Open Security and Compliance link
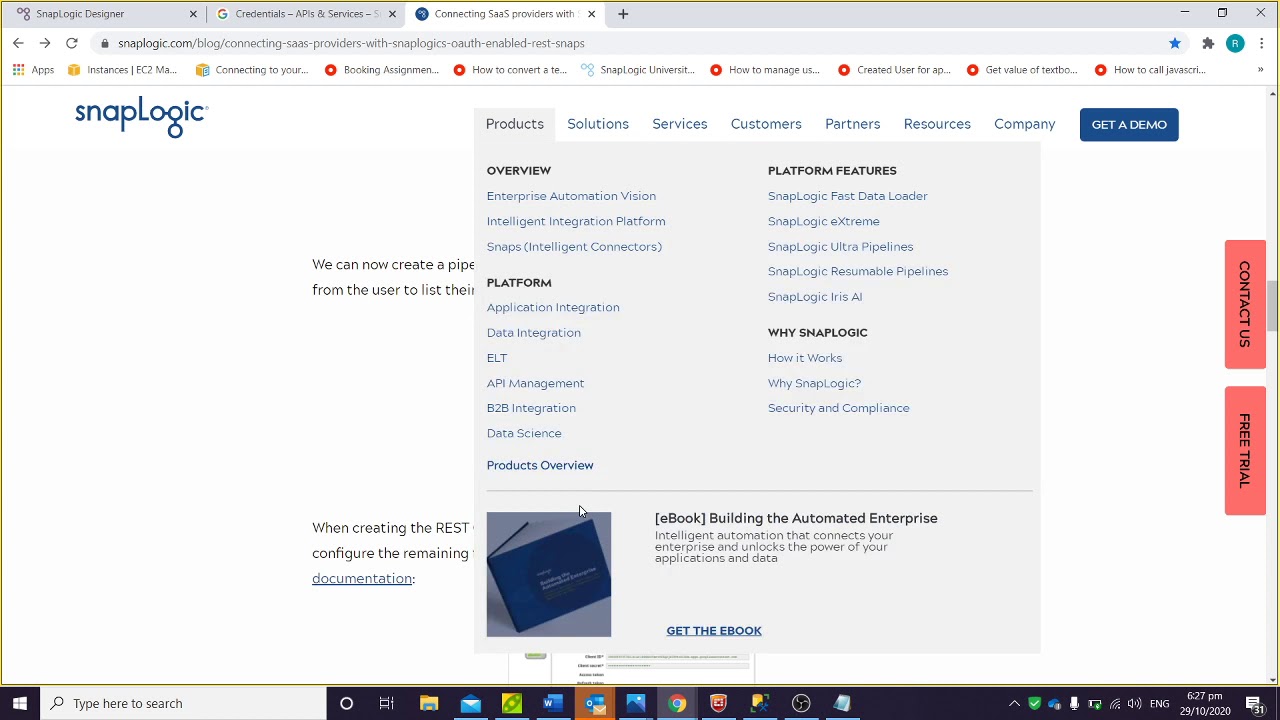 tap(839, 408)
